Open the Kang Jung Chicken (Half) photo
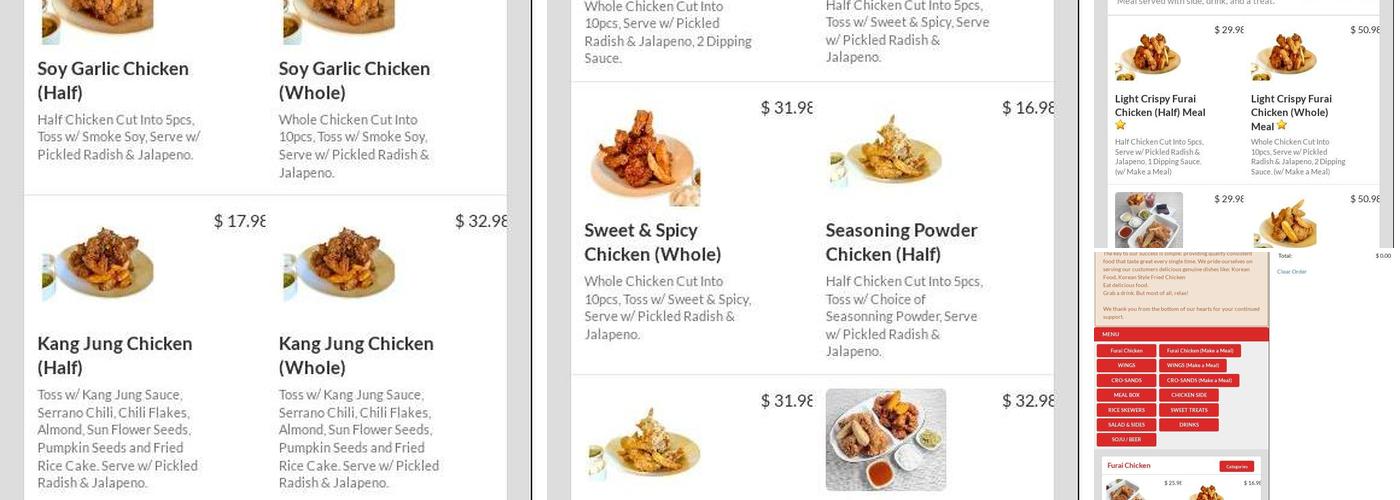 [98, 263]
